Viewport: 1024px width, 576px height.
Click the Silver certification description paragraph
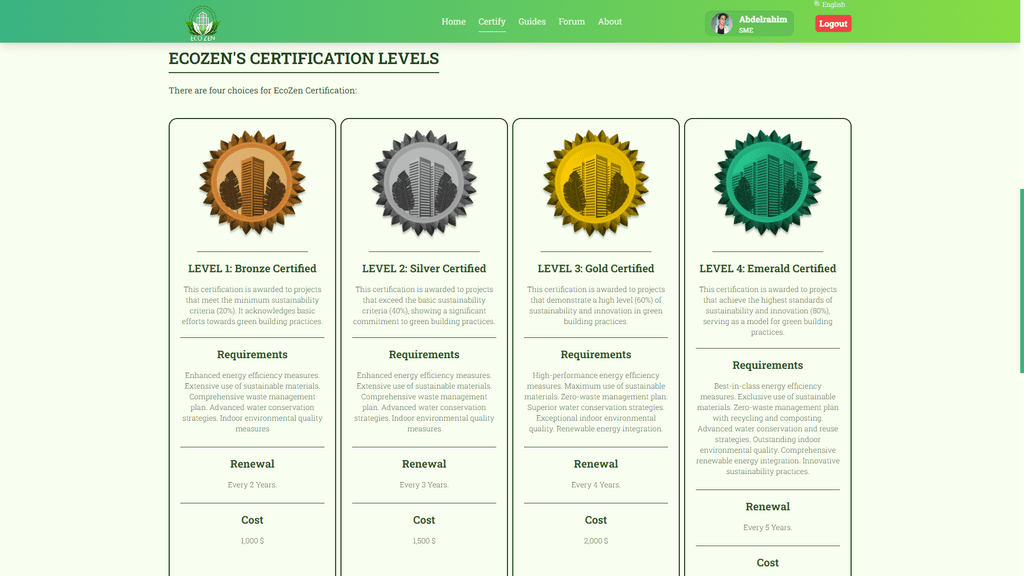point(424,305)
